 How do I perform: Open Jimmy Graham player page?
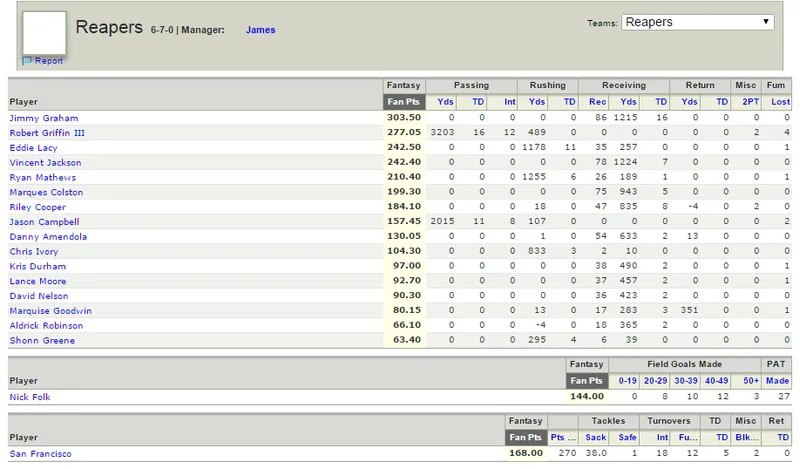tap(44, 118)
